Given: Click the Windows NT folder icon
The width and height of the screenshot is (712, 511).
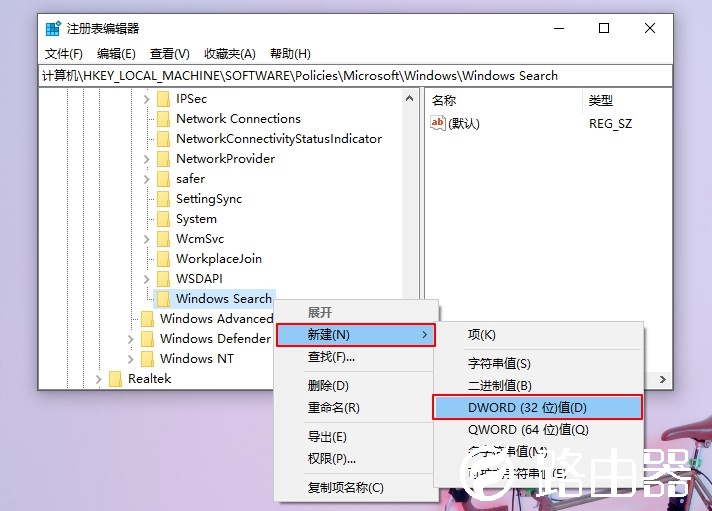Looking at the screenshot, I should 147,358.
